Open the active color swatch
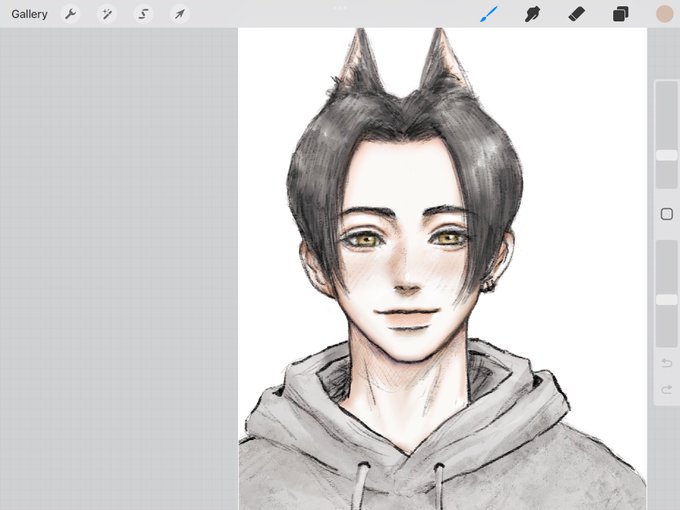The height and width of the screenshot is (510, 680). tap(664, 14)
